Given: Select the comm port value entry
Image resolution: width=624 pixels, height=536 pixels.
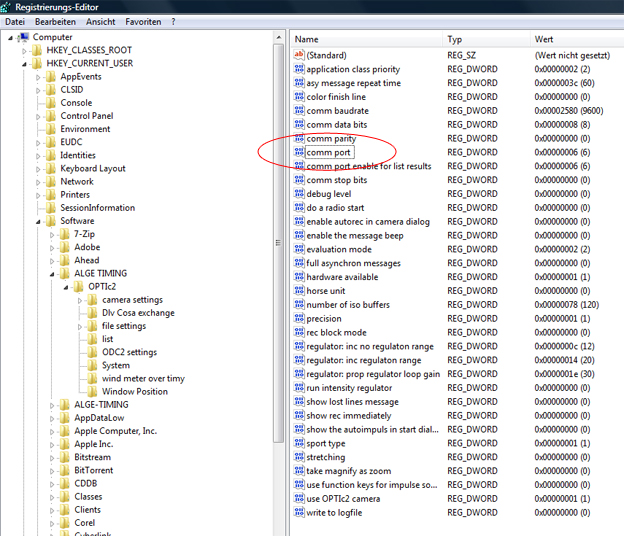Looking at the screenshot, I should (x=328, y=152).
